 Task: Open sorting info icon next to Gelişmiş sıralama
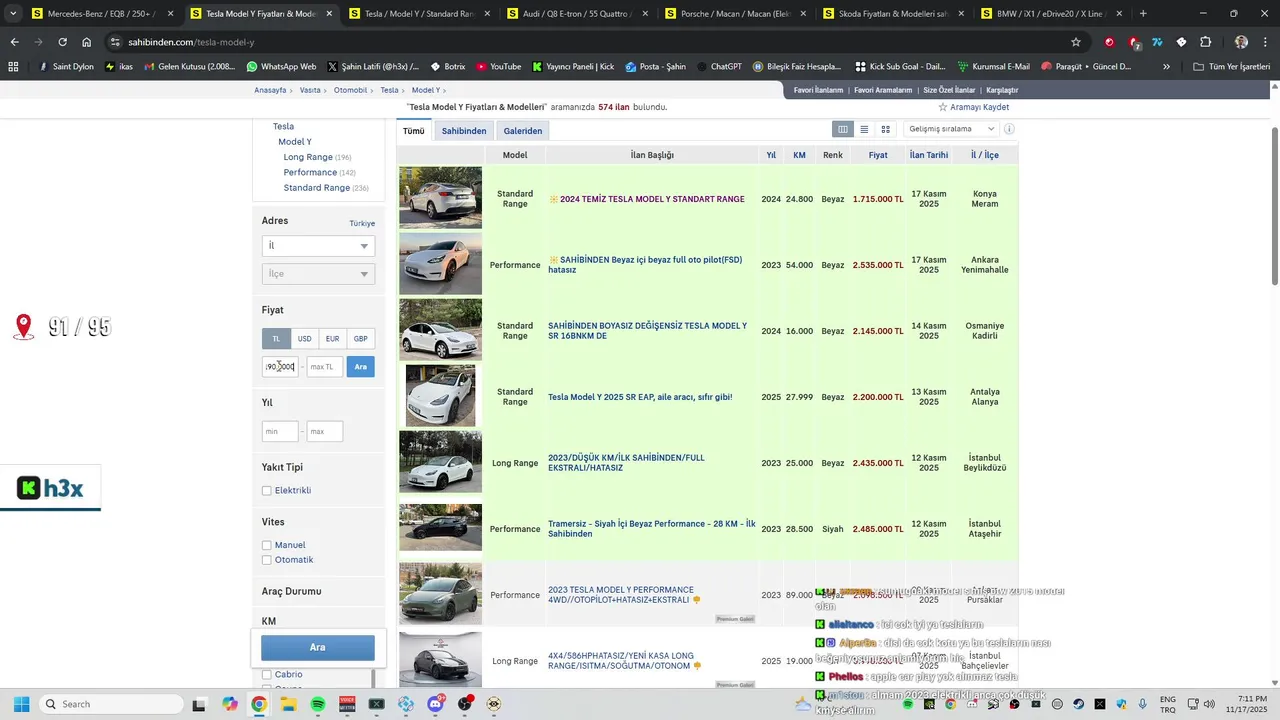pyautogui.click(x=1009, y=129)
